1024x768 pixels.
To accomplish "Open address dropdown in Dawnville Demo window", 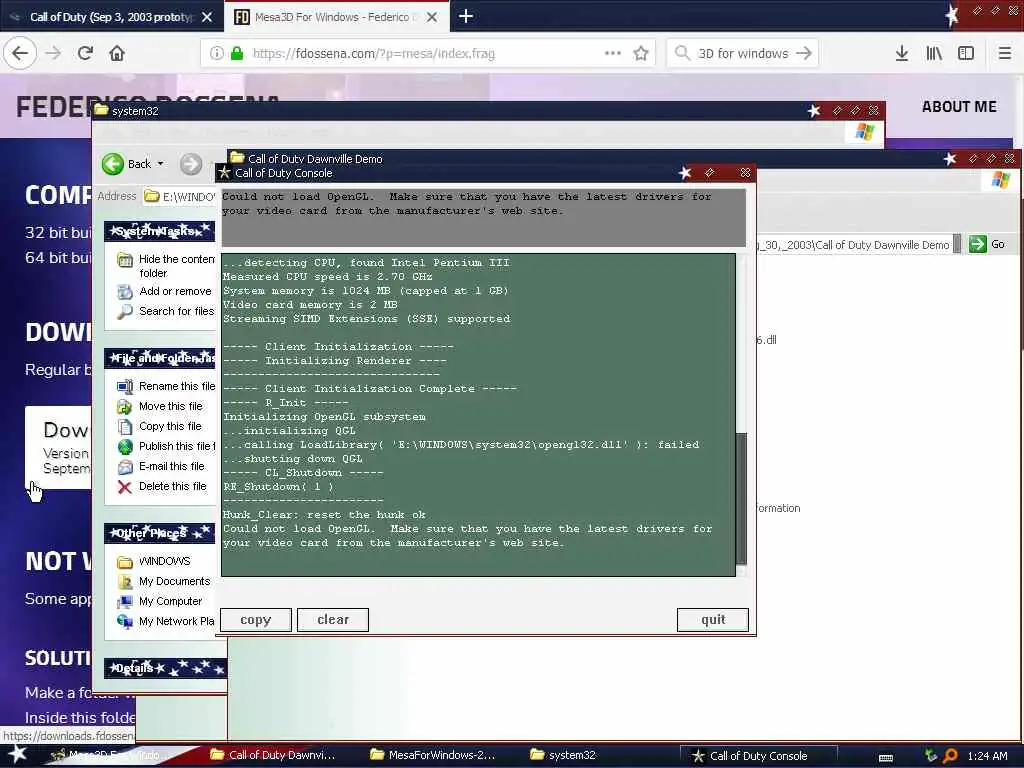I will click(957, 244).
